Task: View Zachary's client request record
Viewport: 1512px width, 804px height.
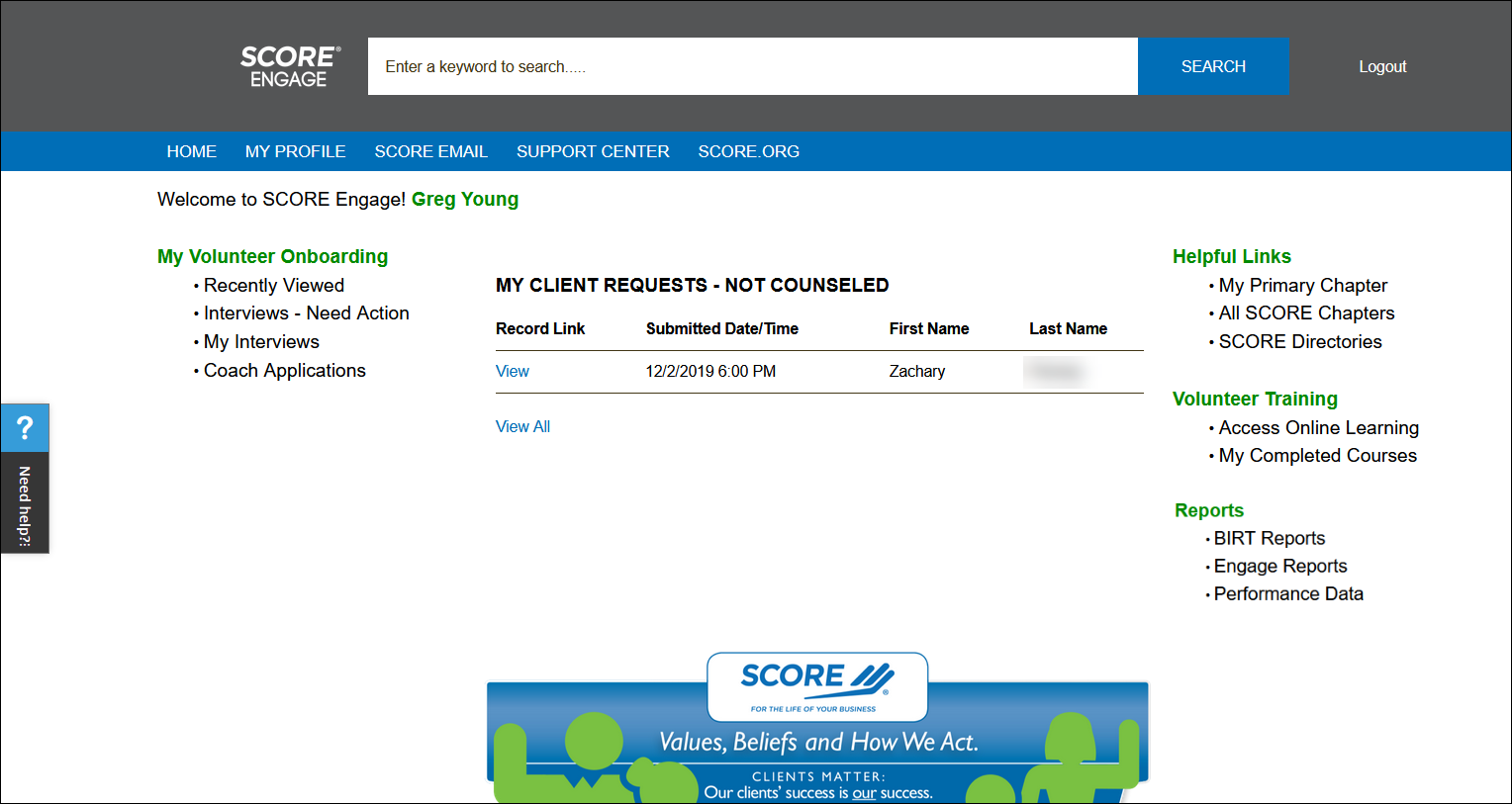Action: (x=513, y=371)
